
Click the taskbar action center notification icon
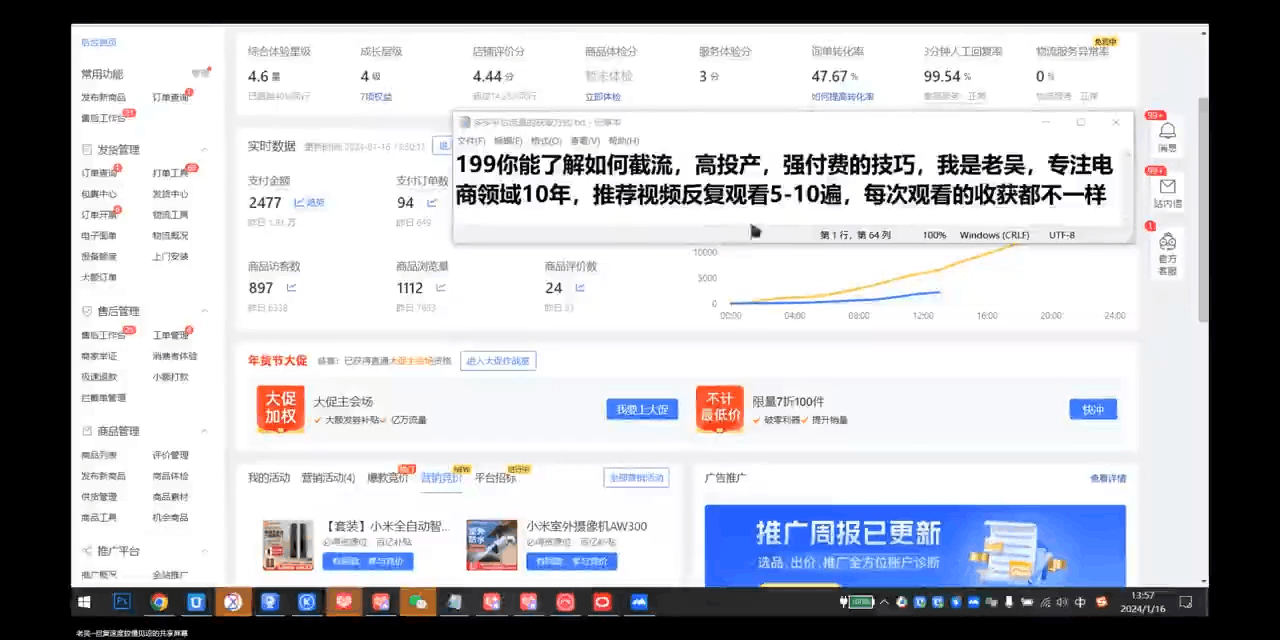click(x=1186, y=602)
